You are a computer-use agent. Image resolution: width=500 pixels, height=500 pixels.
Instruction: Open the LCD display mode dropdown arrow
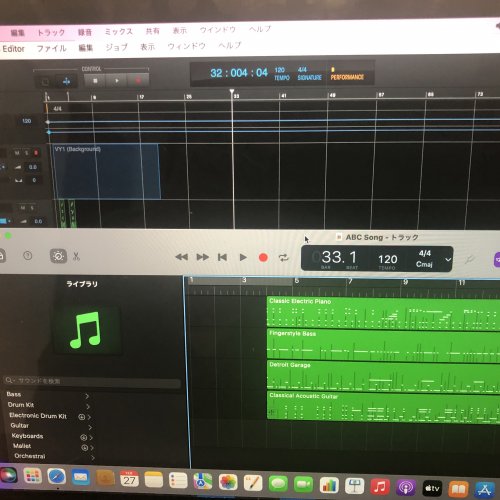[x=448, y=259]
